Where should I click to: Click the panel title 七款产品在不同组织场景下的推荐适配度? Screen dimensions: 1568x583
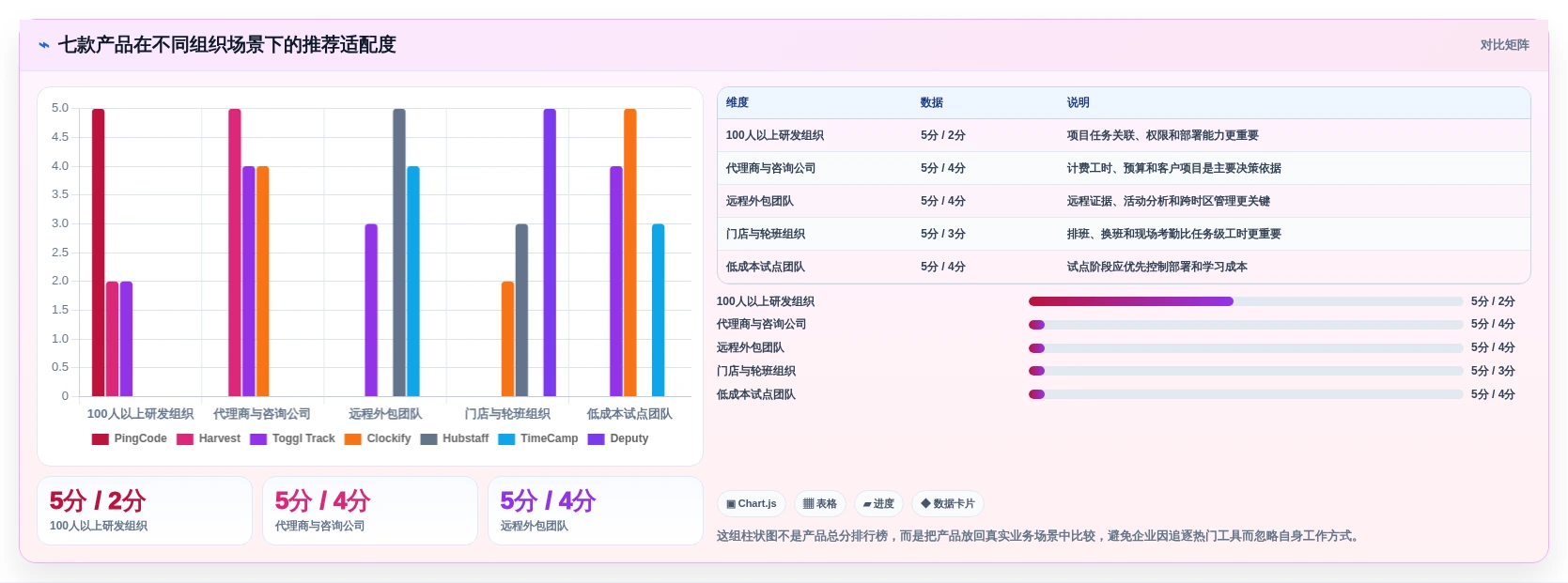pos(227,45)
